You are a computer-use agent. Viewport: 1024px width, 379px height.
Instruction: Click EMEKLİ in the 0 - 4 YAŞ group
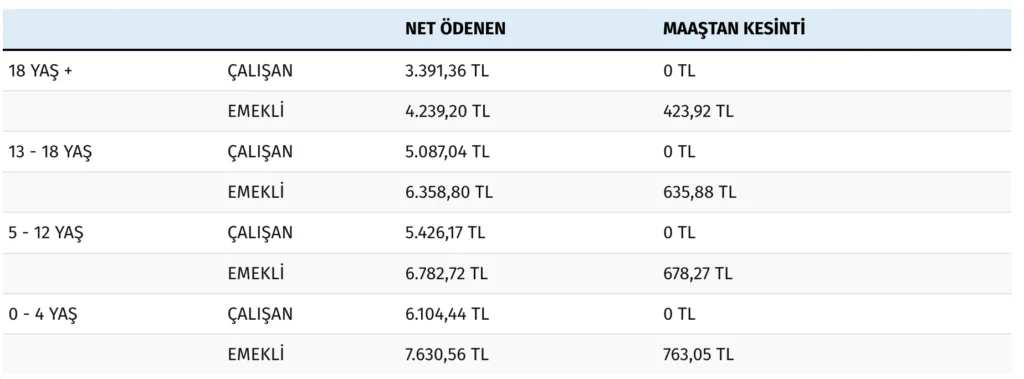256,355
